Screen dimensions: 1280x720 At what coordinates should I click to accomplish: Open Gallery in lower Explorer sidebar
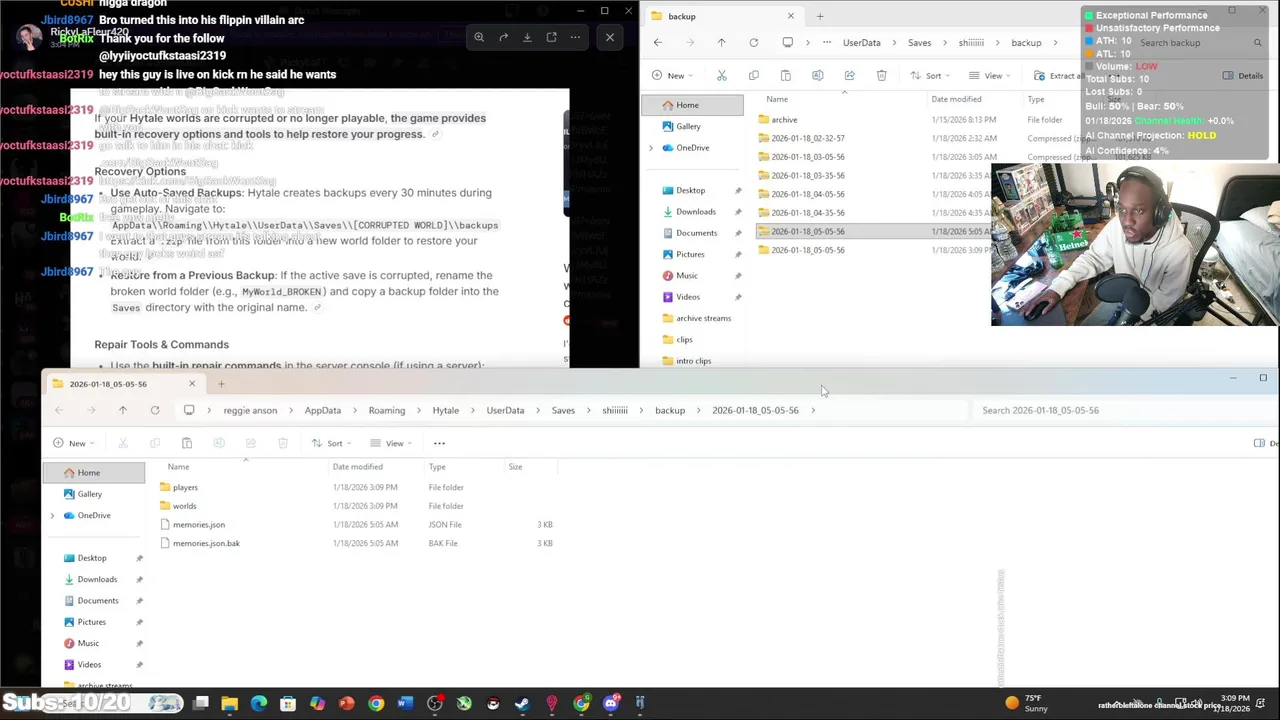[x=90, y=494]
